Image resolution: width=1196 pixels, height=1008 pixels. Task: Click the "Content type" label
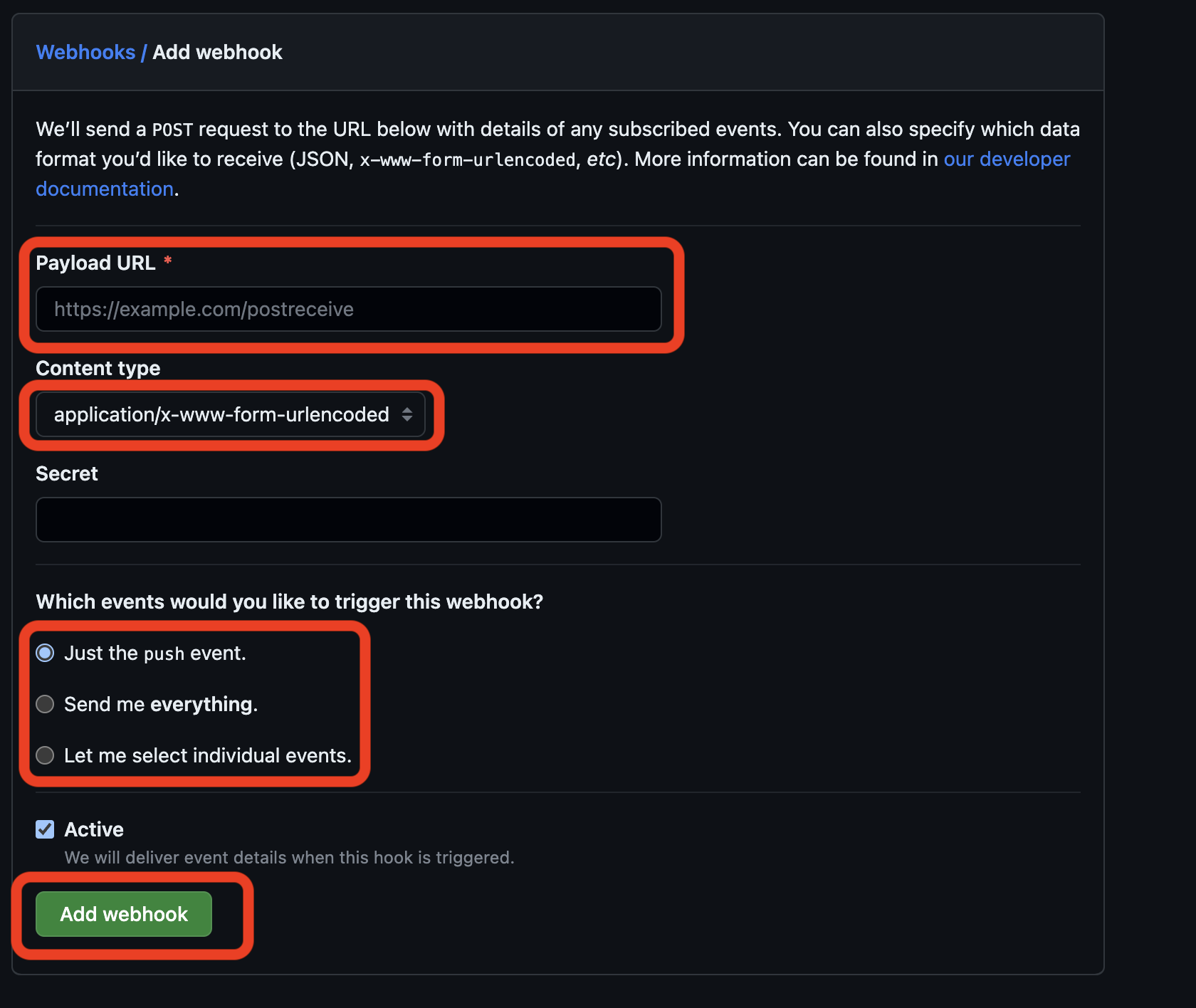[x=98, y=368]
